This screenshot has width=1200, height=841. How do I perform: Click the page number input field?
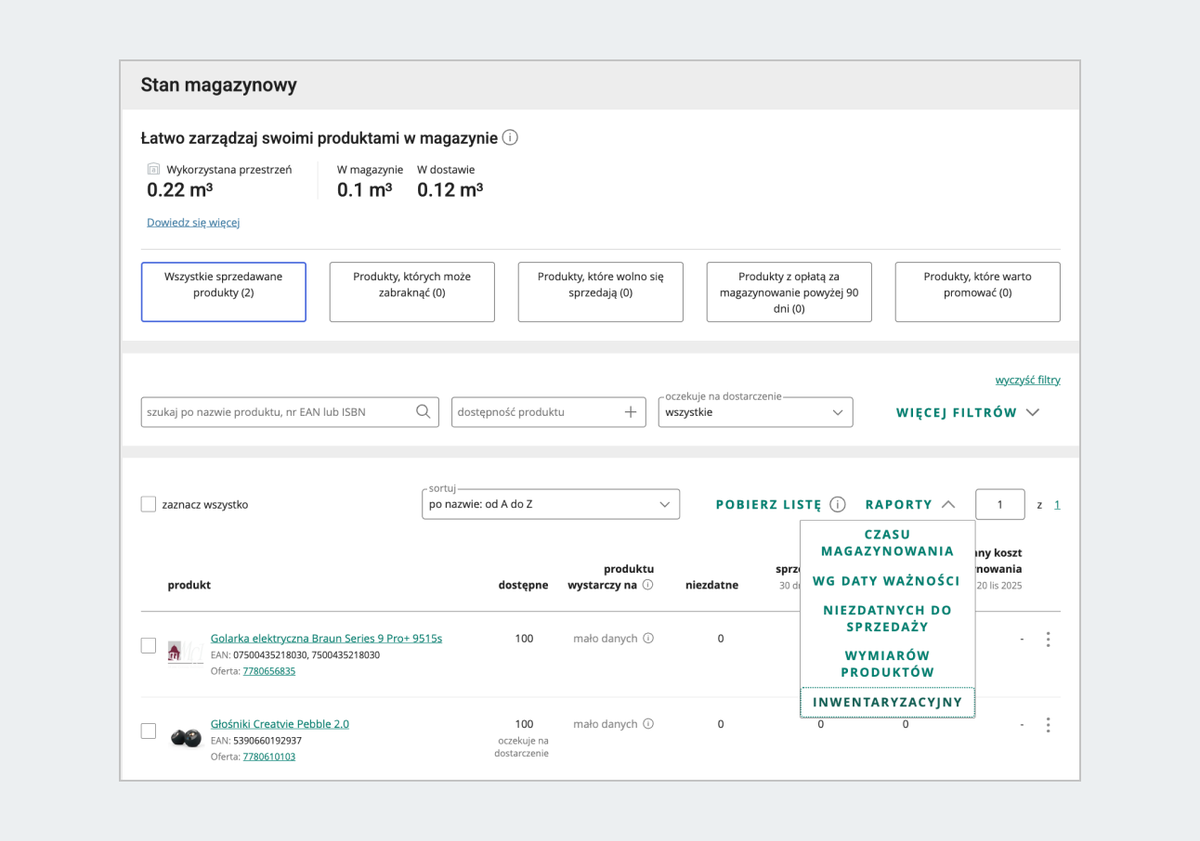point(999,505)
